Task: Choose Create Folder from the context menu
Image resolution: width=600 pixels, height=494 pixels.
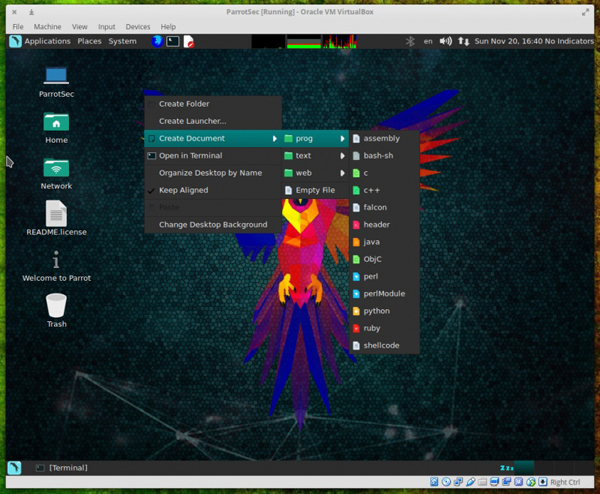Action: tap(213, 104)
